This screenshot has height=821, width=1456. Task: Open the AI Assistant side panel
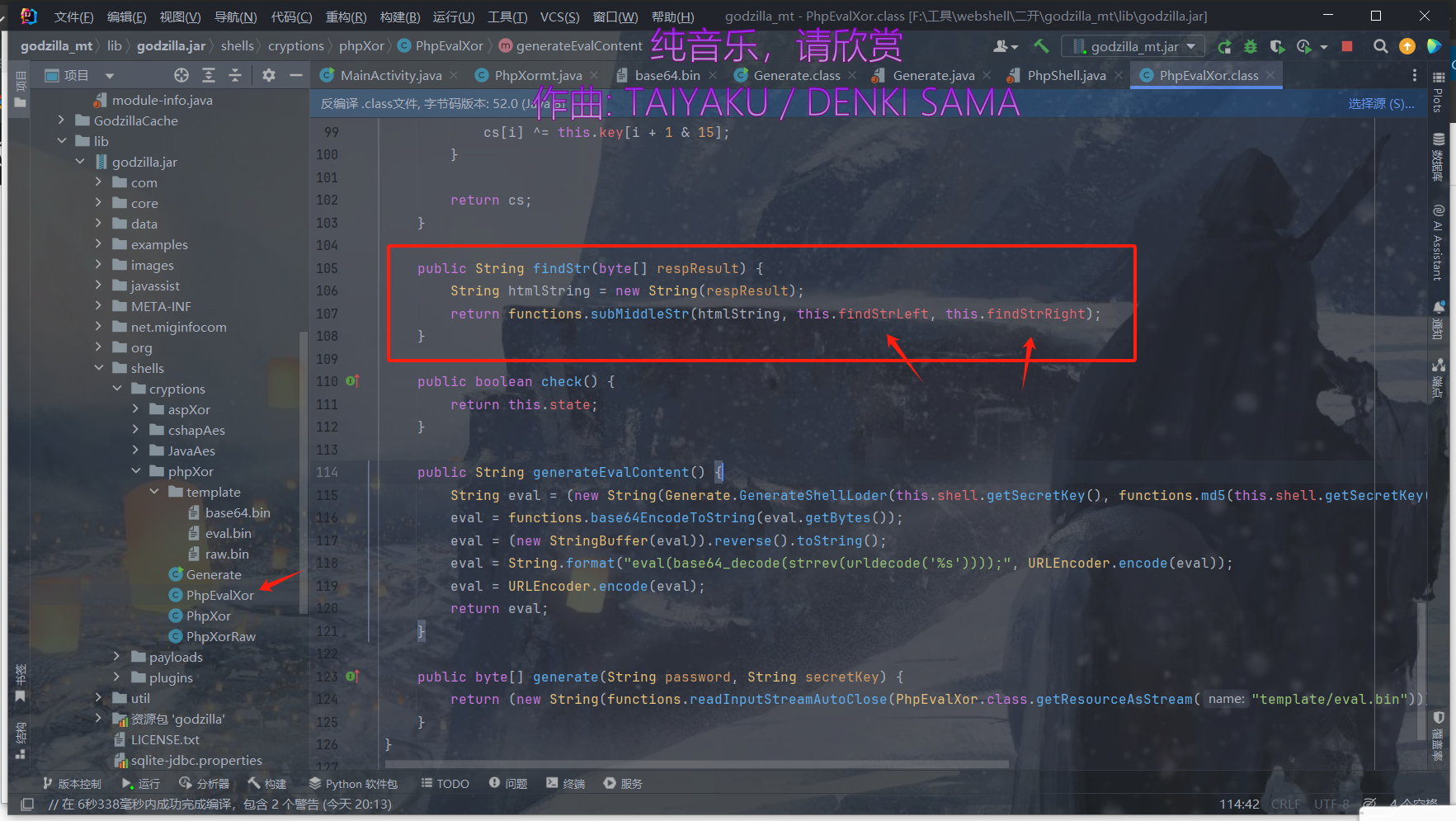(1438, 243)
